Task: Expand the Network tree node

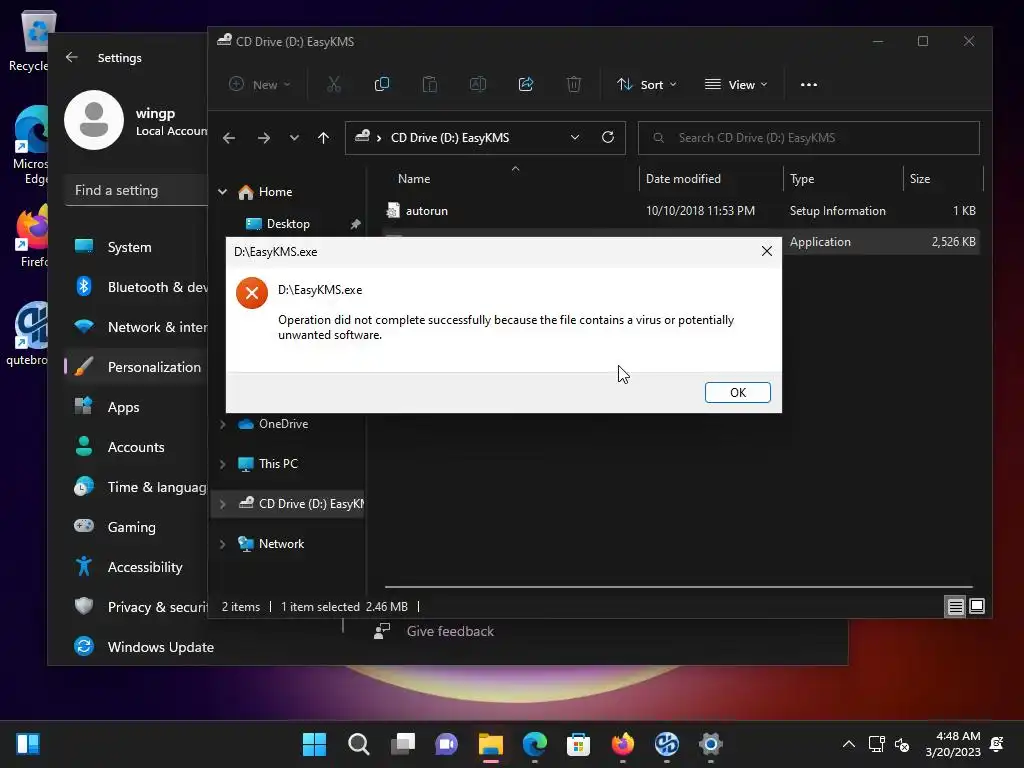Action: point(223,544)
